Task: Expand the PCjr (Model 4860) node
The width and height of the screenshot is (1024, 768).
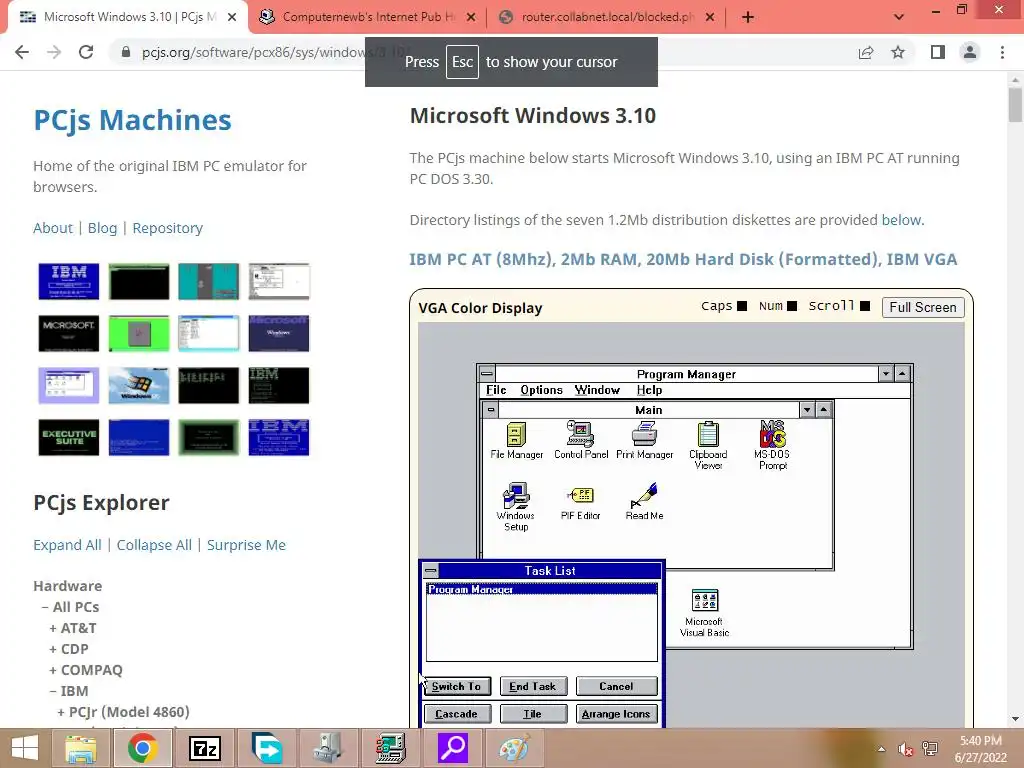Action: point(61,712)
